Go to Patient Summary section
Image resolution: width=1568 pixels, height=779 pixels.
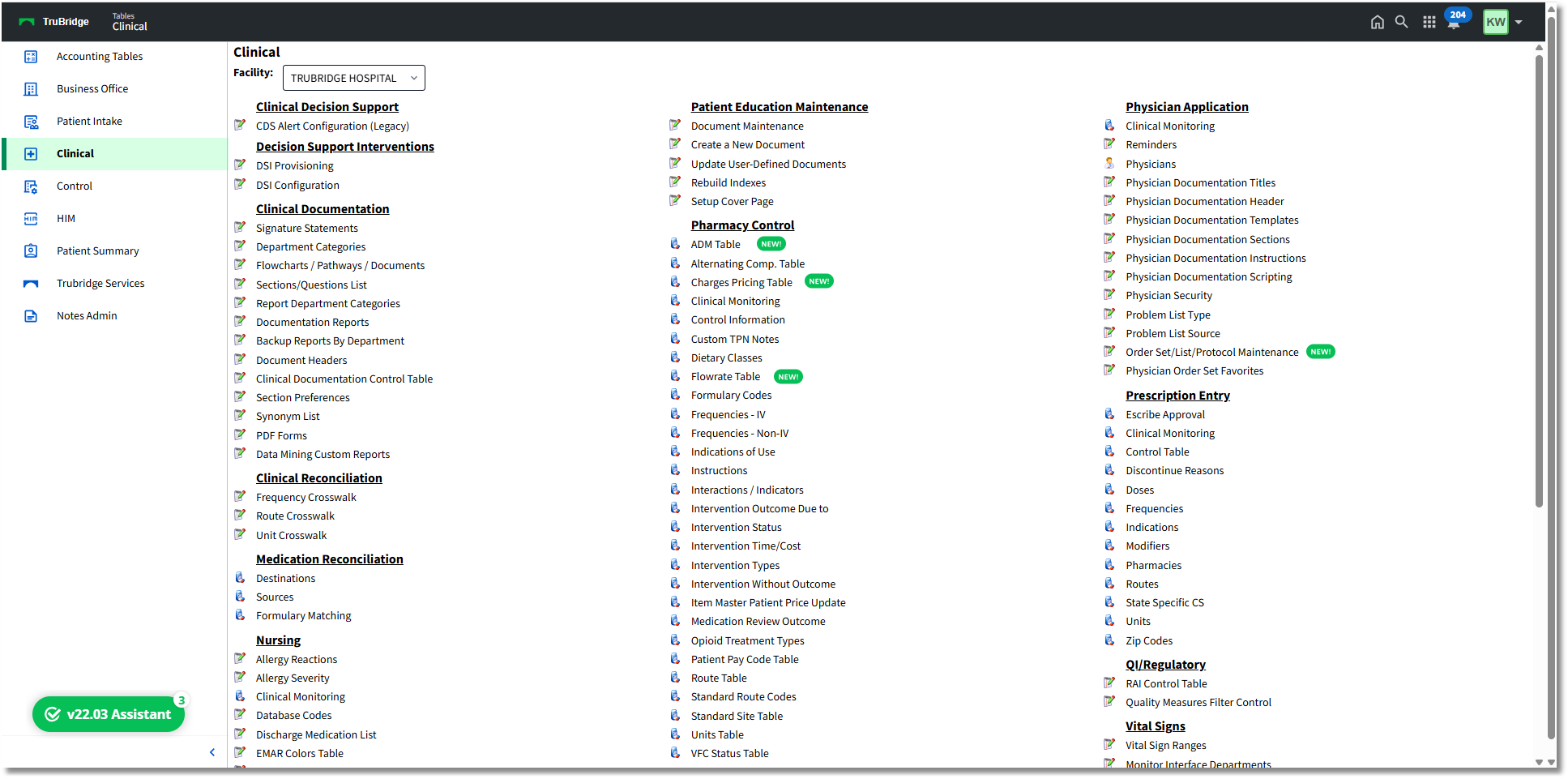(x=98, y=251)
